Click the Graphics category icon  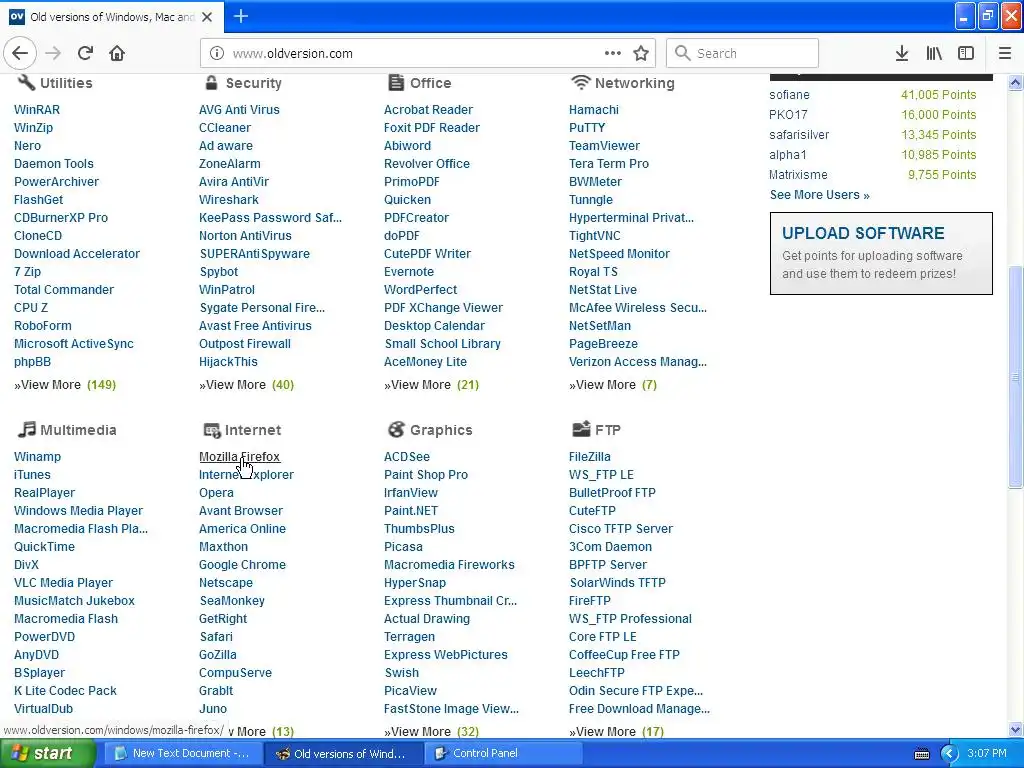point(396,429)
